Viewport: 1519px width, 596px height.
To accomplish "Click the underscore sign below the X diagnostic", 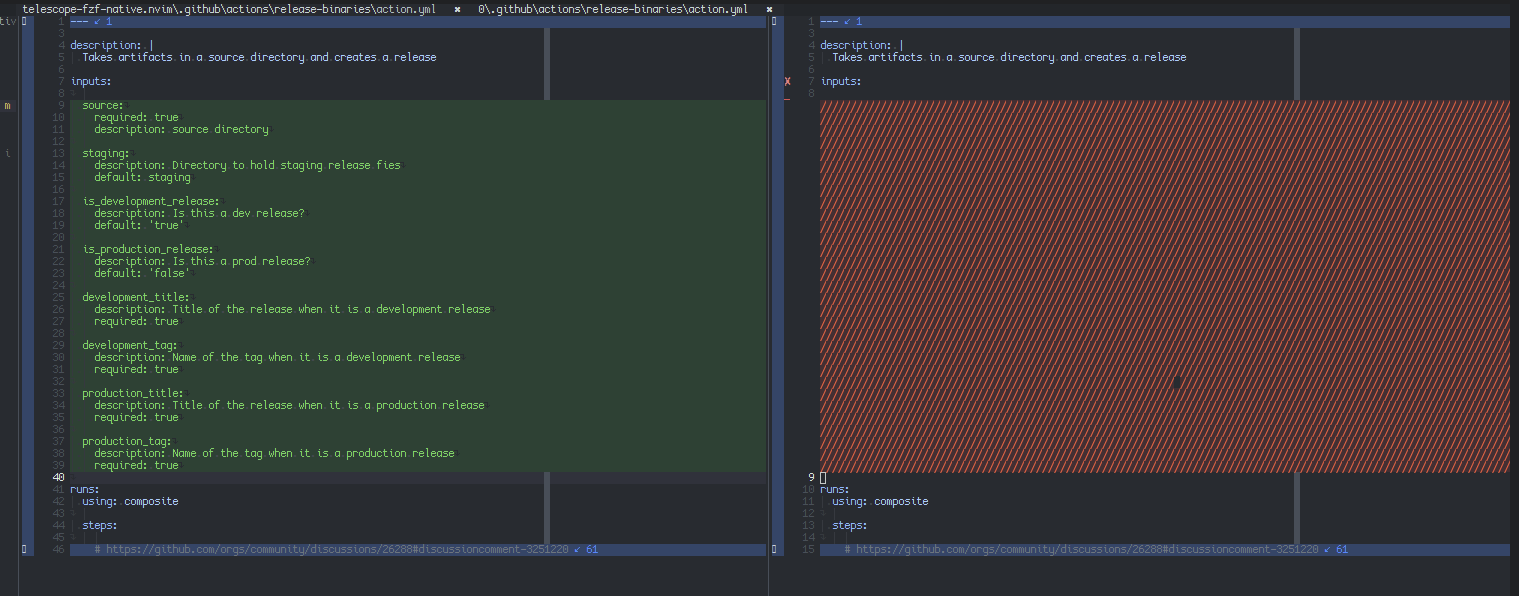I will (x=787, y=98).
